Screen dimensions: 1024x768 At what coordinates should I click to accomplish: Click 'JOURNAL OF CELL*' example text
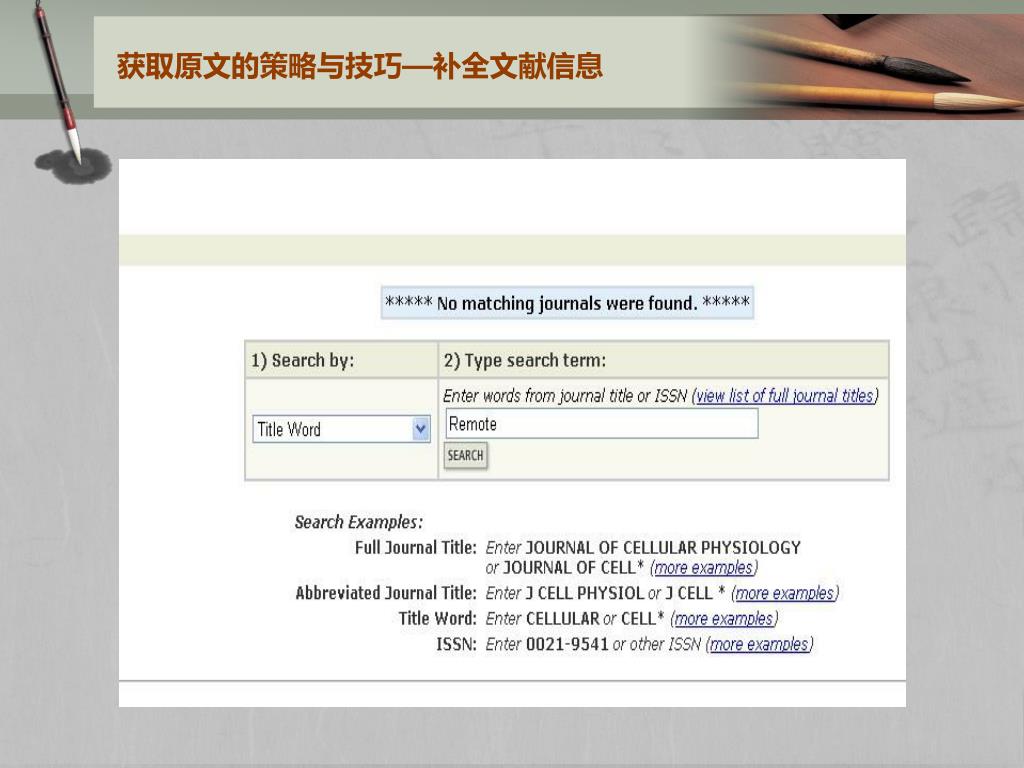(573, 568)
